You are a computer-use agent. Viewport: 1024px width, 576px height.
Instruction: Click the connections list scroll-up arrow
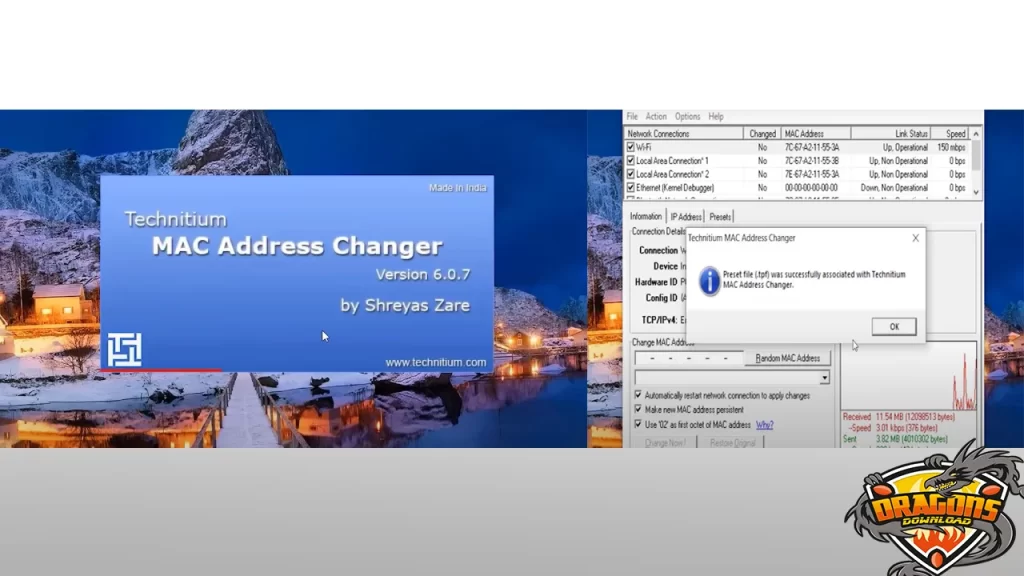point(975,133)
